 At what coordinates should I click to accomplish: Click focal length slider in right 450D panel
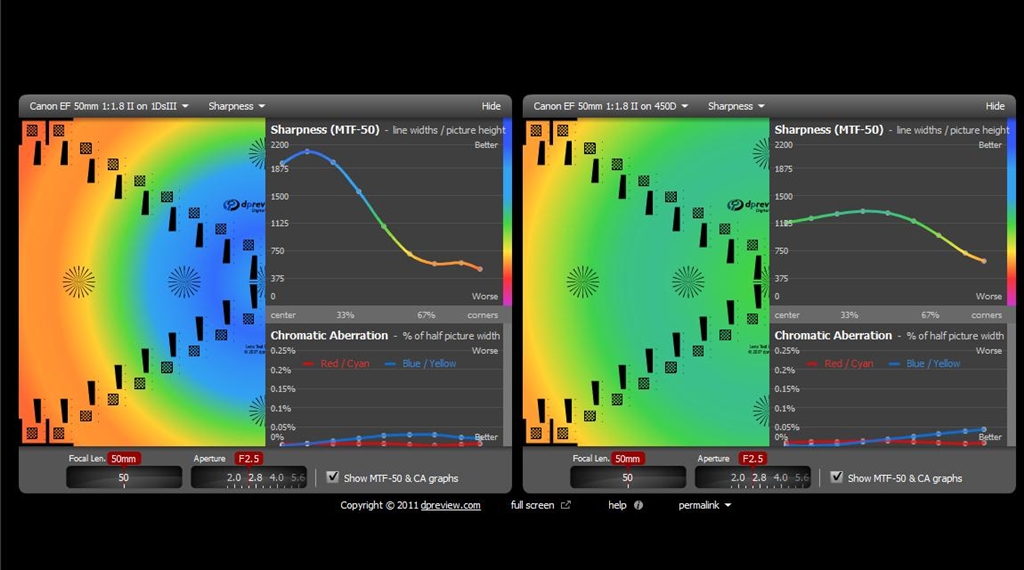(628, 477)
